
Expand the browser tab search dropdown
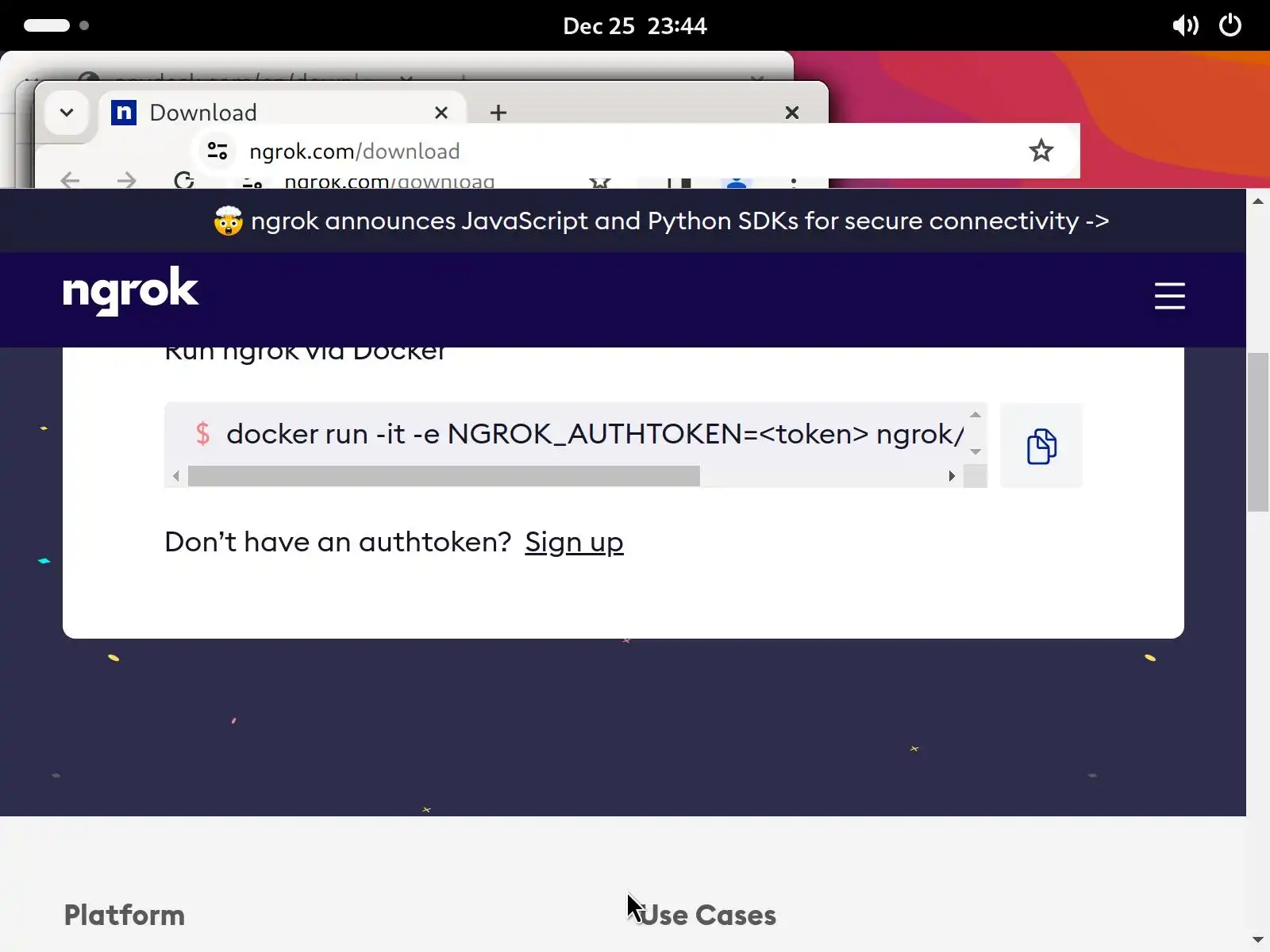[67, 113]
